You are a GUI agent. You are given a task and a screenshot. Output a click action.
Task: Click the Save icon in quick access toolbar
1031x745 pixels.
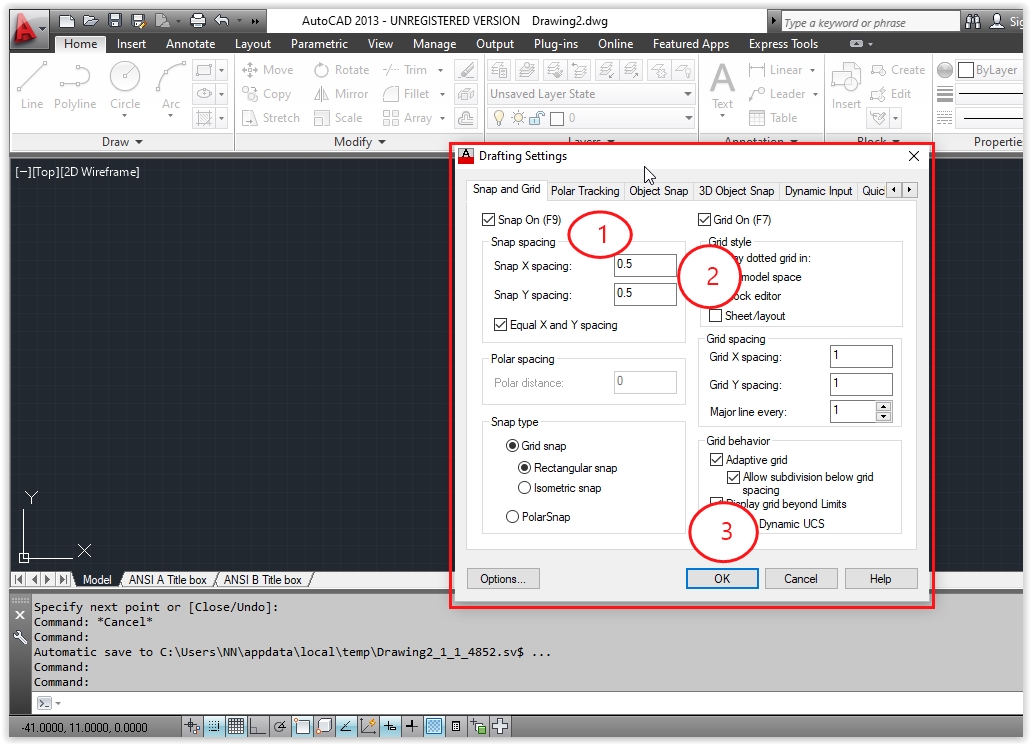coord(115,21)
